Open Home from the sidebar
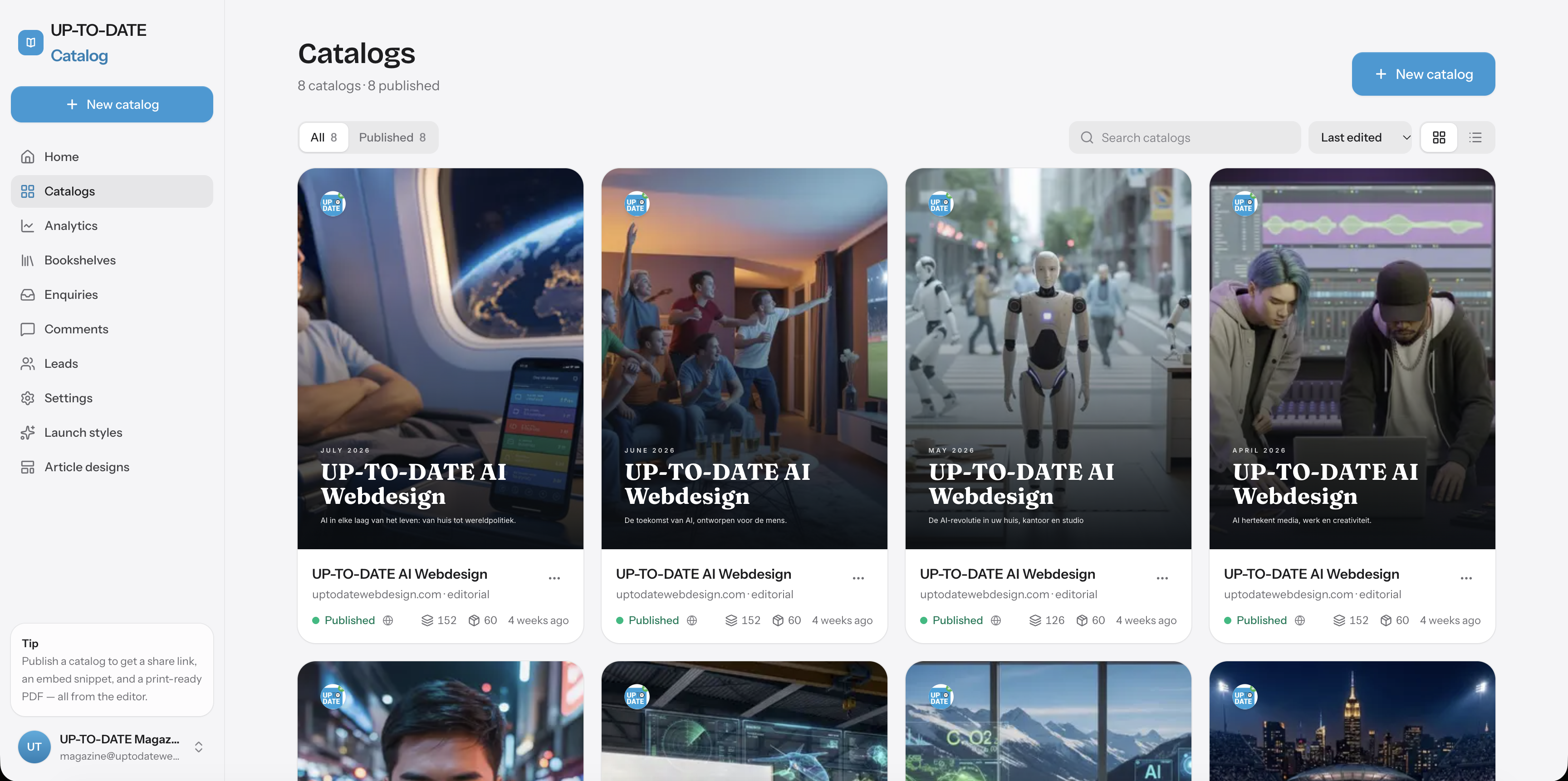The image size is (1568, 781). (112, 157)
